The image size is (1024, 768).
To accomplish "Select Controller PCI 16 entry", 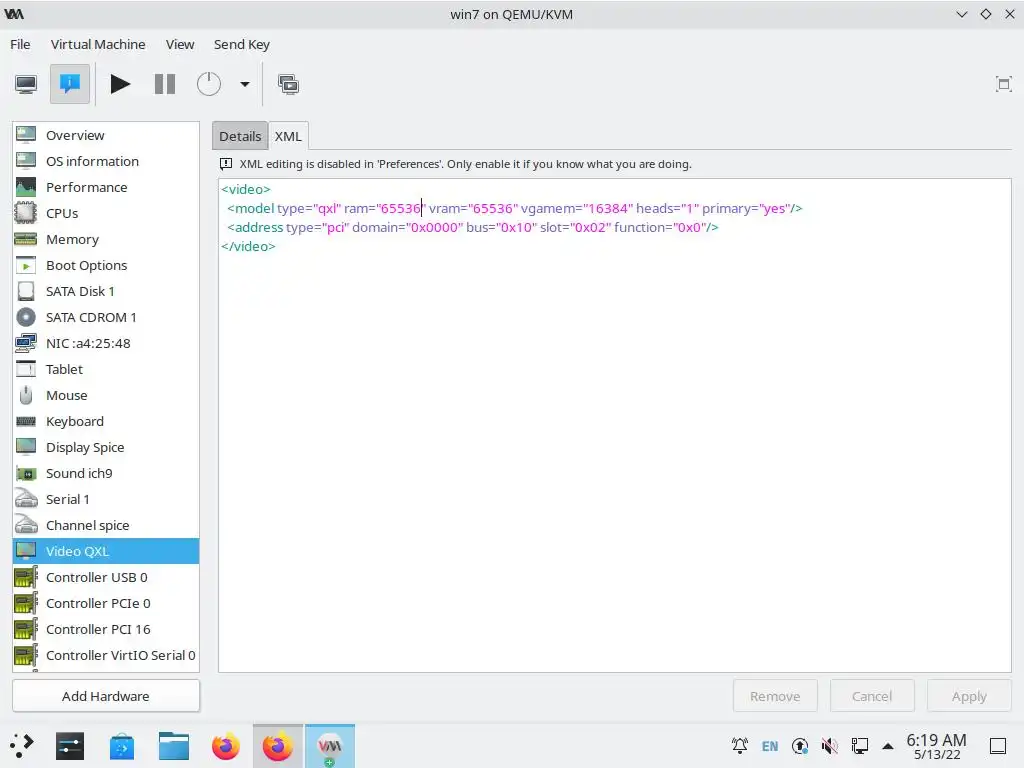I will (x=106, y=630).
